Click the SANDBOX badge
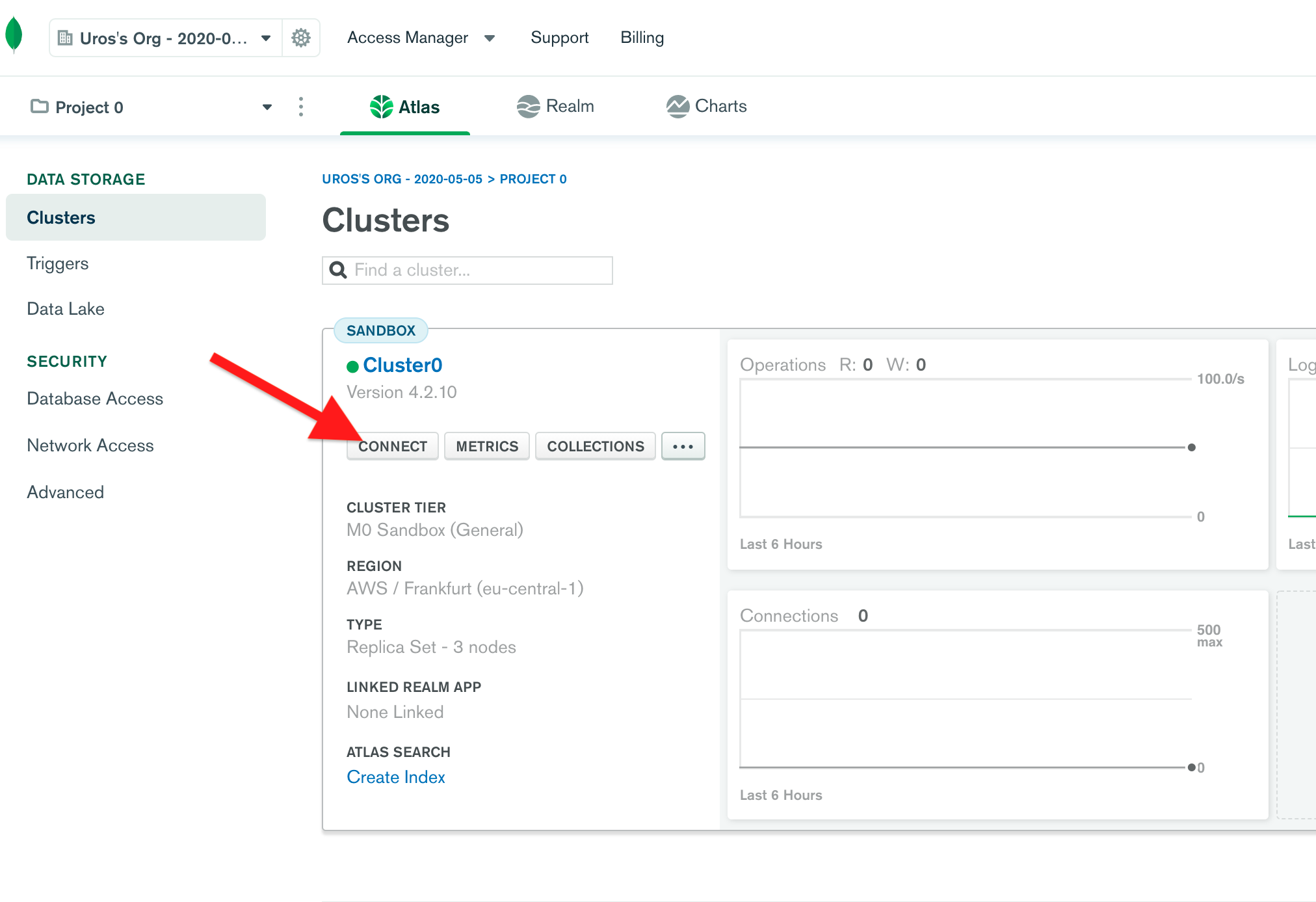Viewport: 1316px width, 902px height. coord(381,330)
